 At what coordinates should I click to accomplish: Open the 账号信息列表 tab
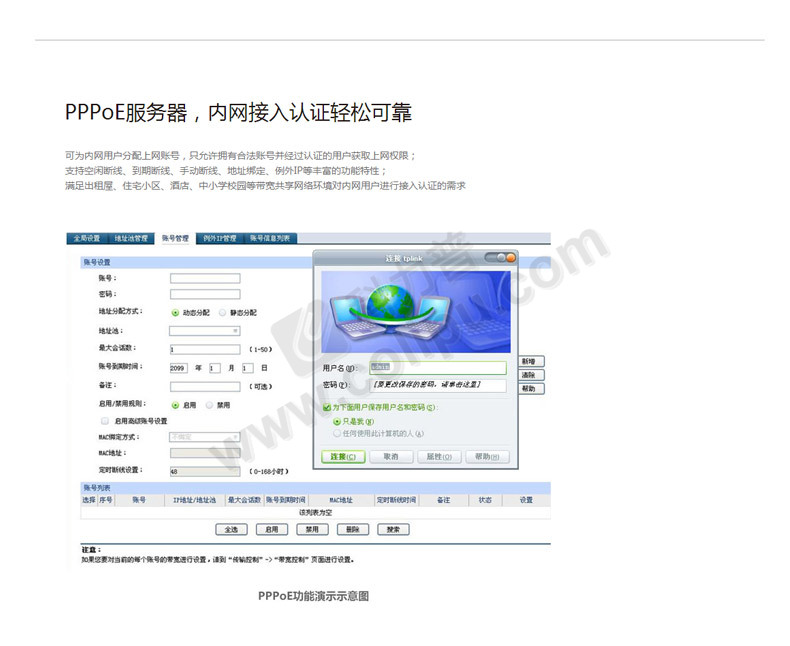tap(270, 239)
